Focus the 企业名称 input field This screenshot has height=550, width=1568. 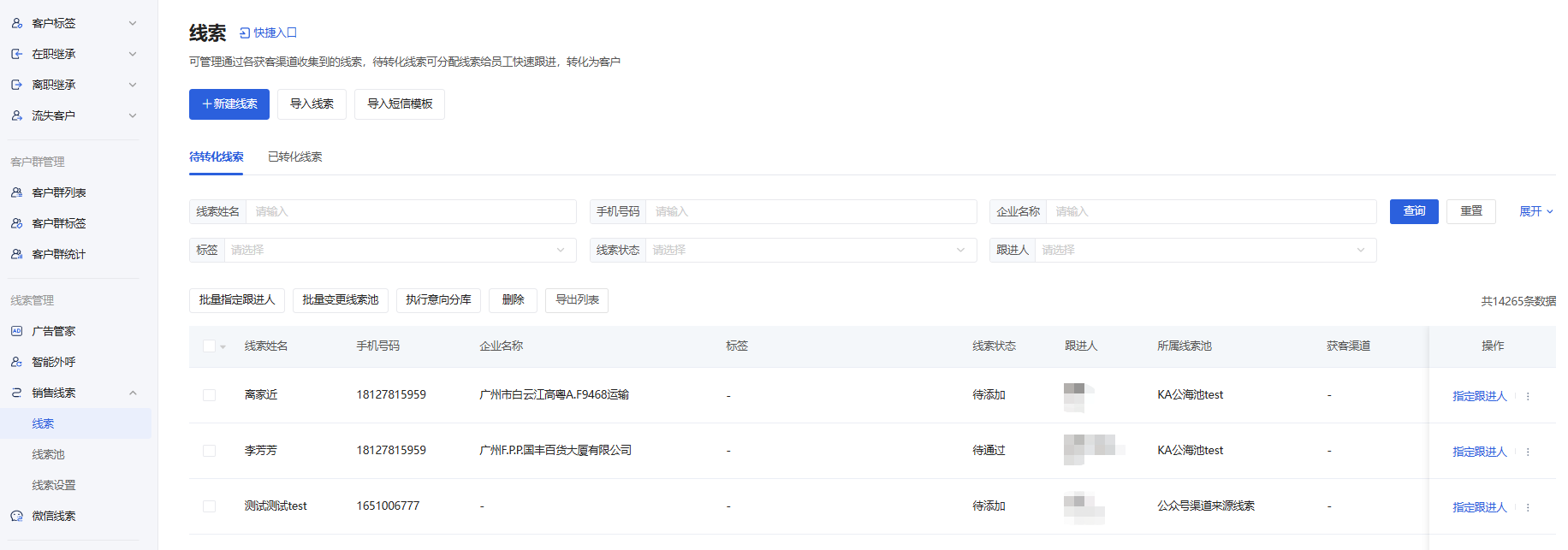[x=1211, y=211]
